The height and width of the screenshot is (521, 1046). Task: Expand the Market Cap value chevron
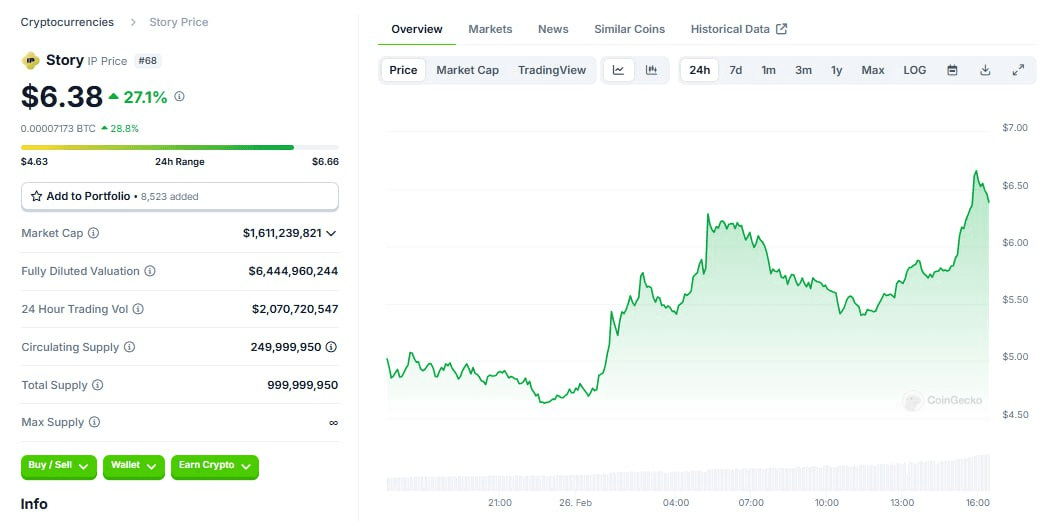(x=331, y=233)
